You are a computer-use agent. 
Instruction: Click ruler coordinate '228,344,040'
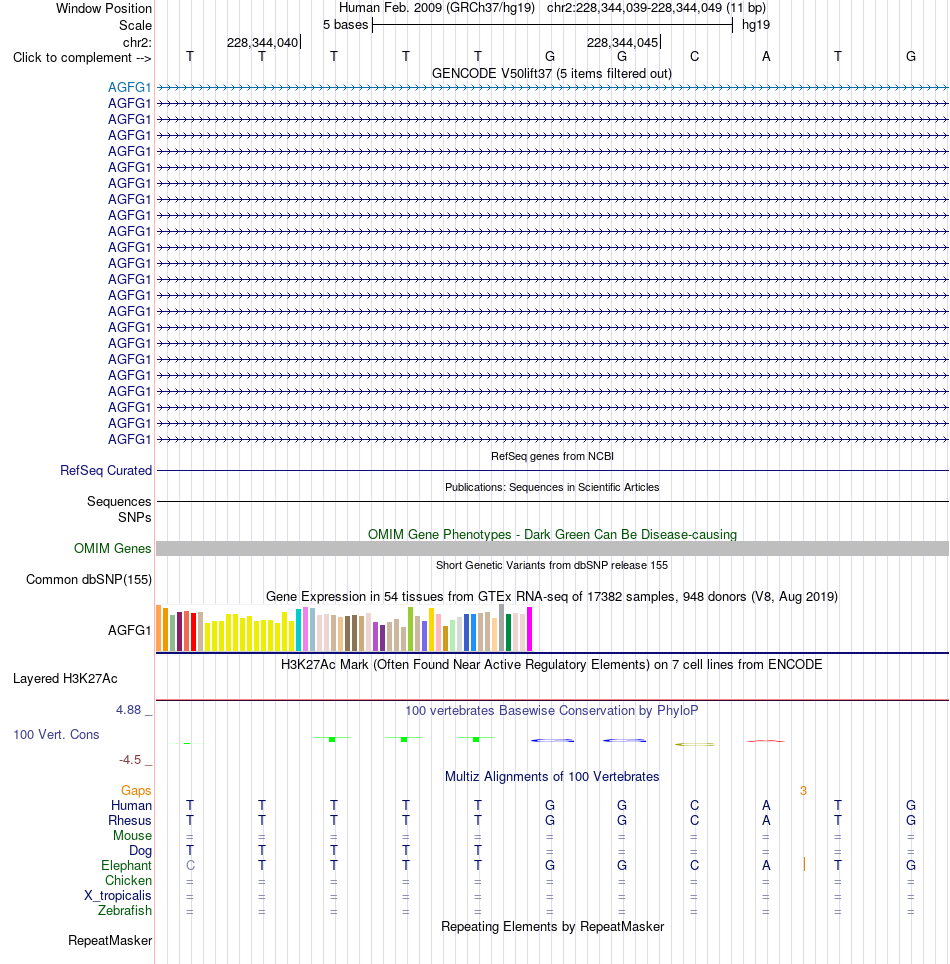click(x=262, y=42)
